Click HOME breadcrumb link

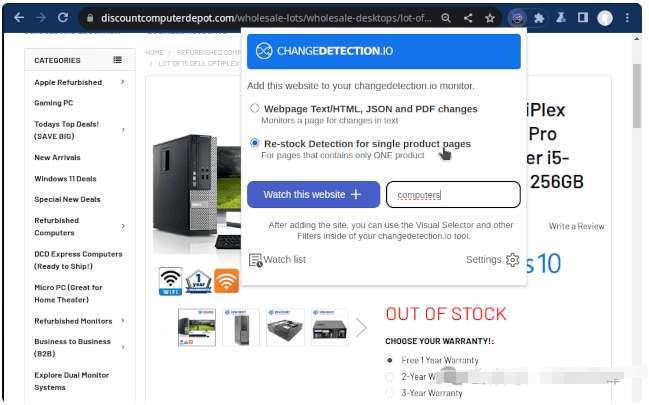tap(154, 52)
